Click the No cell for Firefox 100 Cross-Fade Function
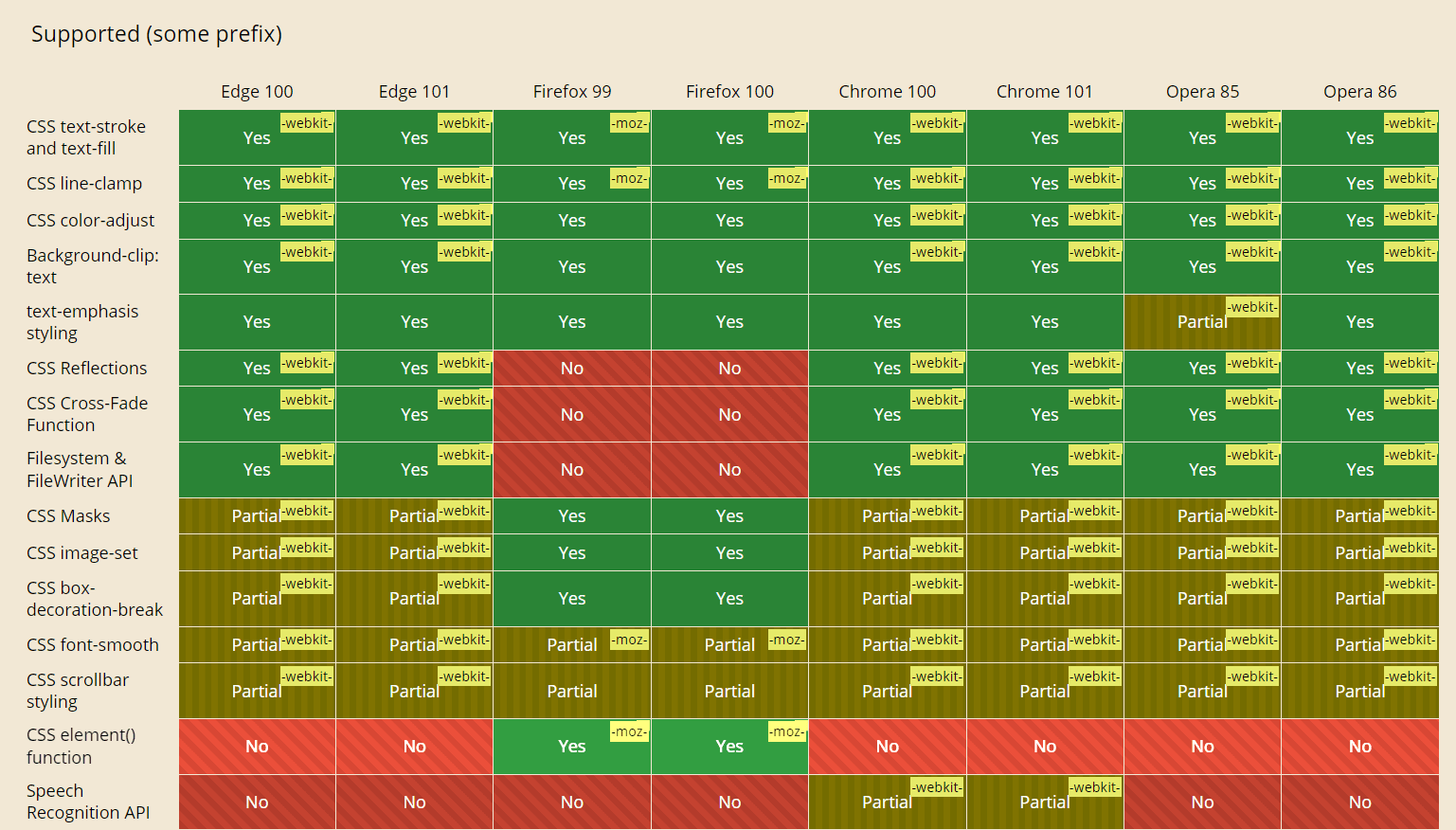This screenshot has width=1456, height=830. tap(729, 414)
